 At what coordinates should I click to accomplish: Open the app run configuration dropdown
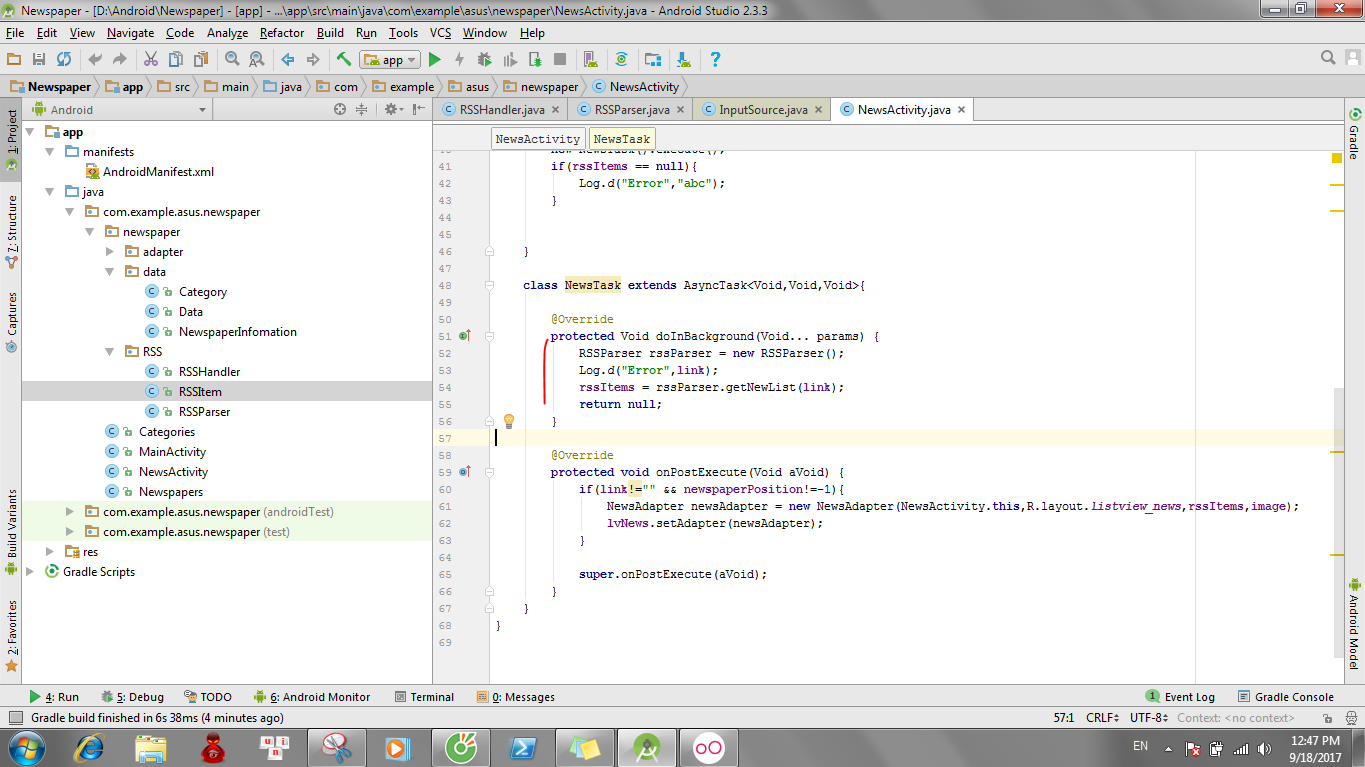point(390,60)
